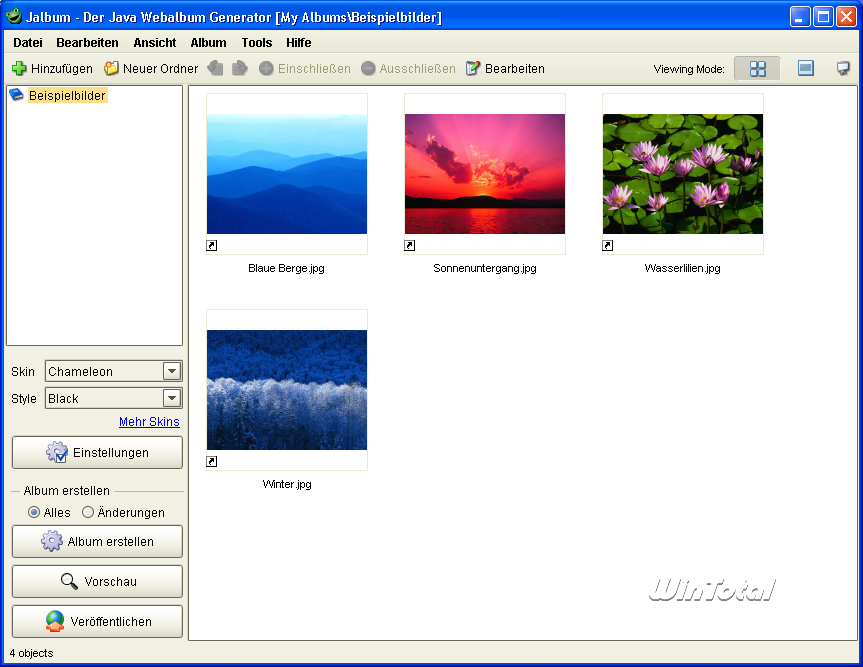863x667 pixels.
Task: Switch to single image viewing mode
Action: click(805, 69)
